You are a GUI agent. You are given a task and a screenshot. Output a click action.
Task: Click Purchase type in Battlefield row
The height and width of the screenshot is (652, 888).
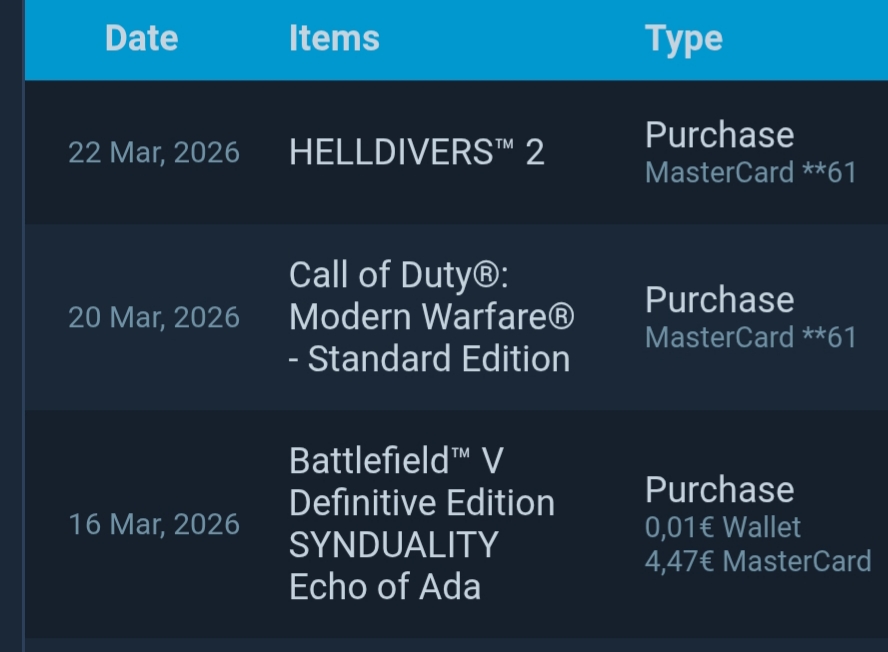(x=720, y=489)
